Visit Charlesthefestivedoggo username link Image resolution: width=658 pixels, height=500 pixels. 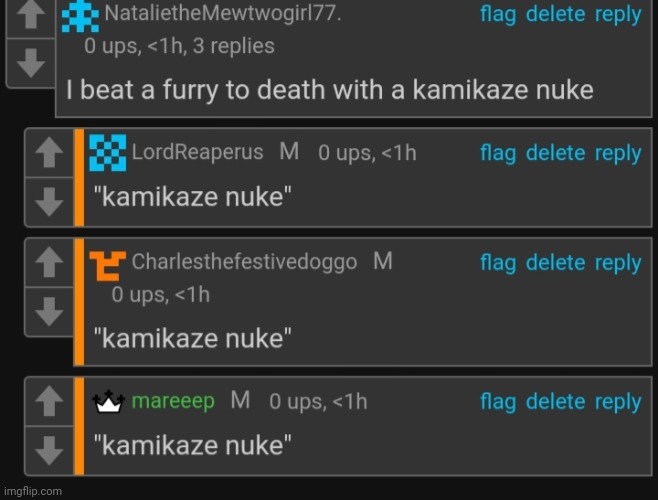tap(244, 262)
